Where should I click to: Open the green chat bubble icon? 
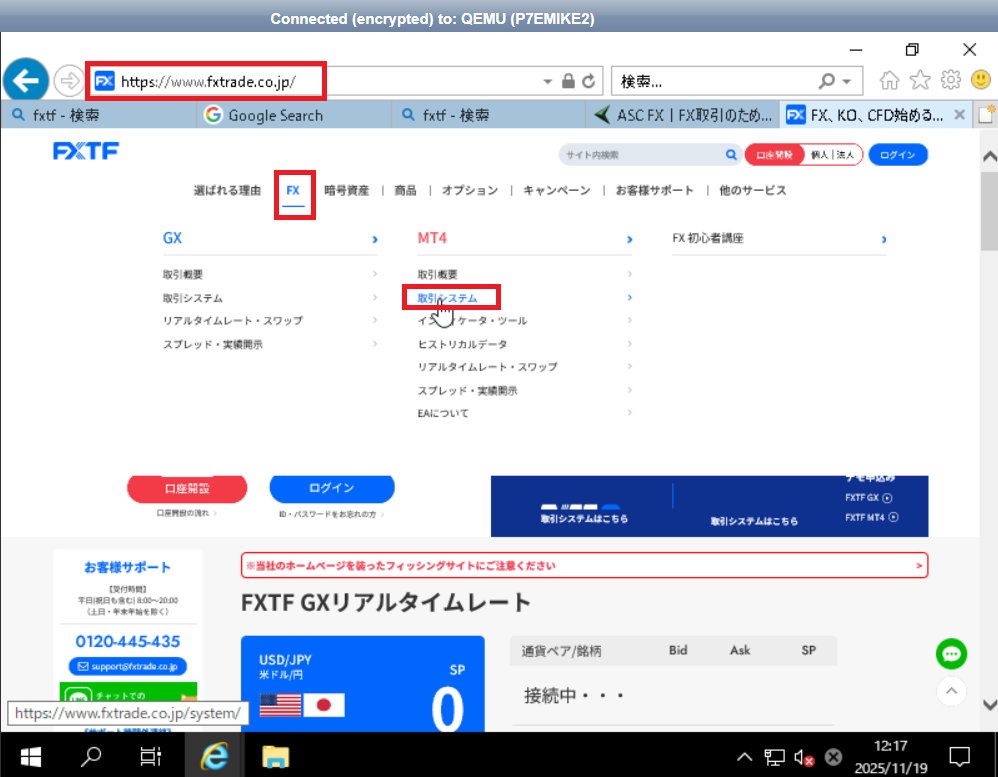pos(951,654)
